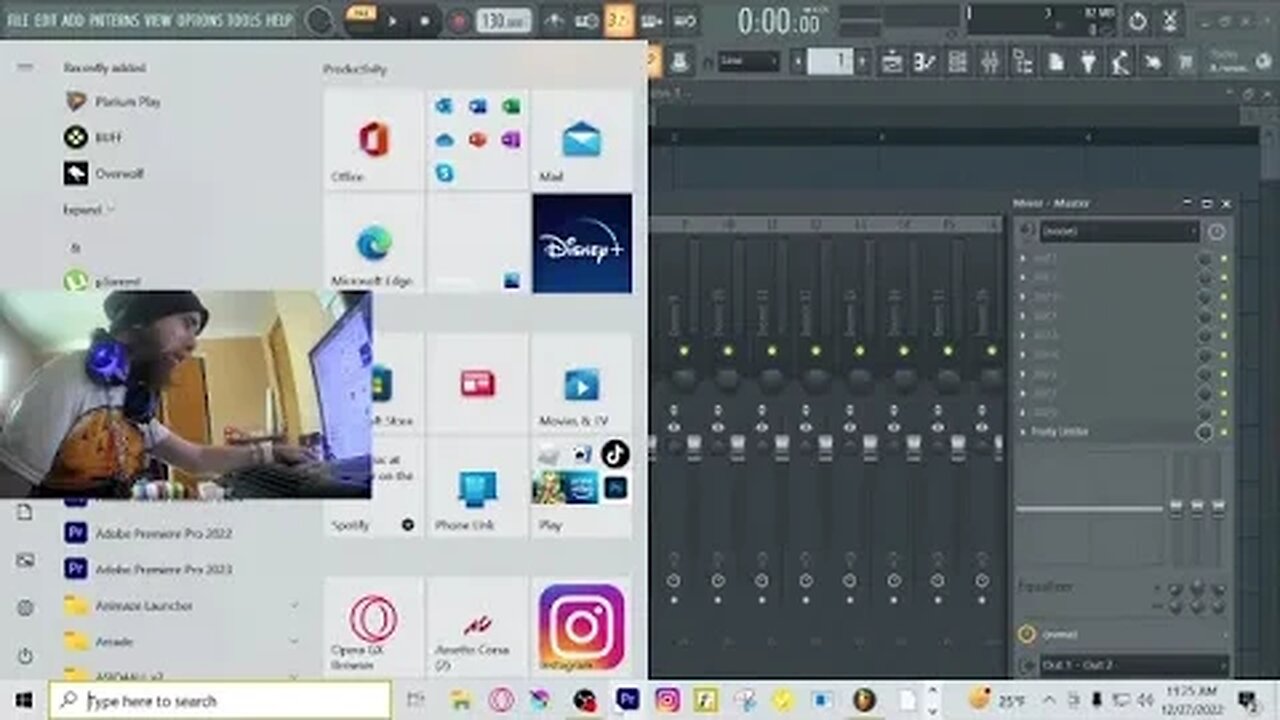Mute Insert 13 via its green LED
The width and height of the screenshot is (1280, 720).
pos(860,351)
